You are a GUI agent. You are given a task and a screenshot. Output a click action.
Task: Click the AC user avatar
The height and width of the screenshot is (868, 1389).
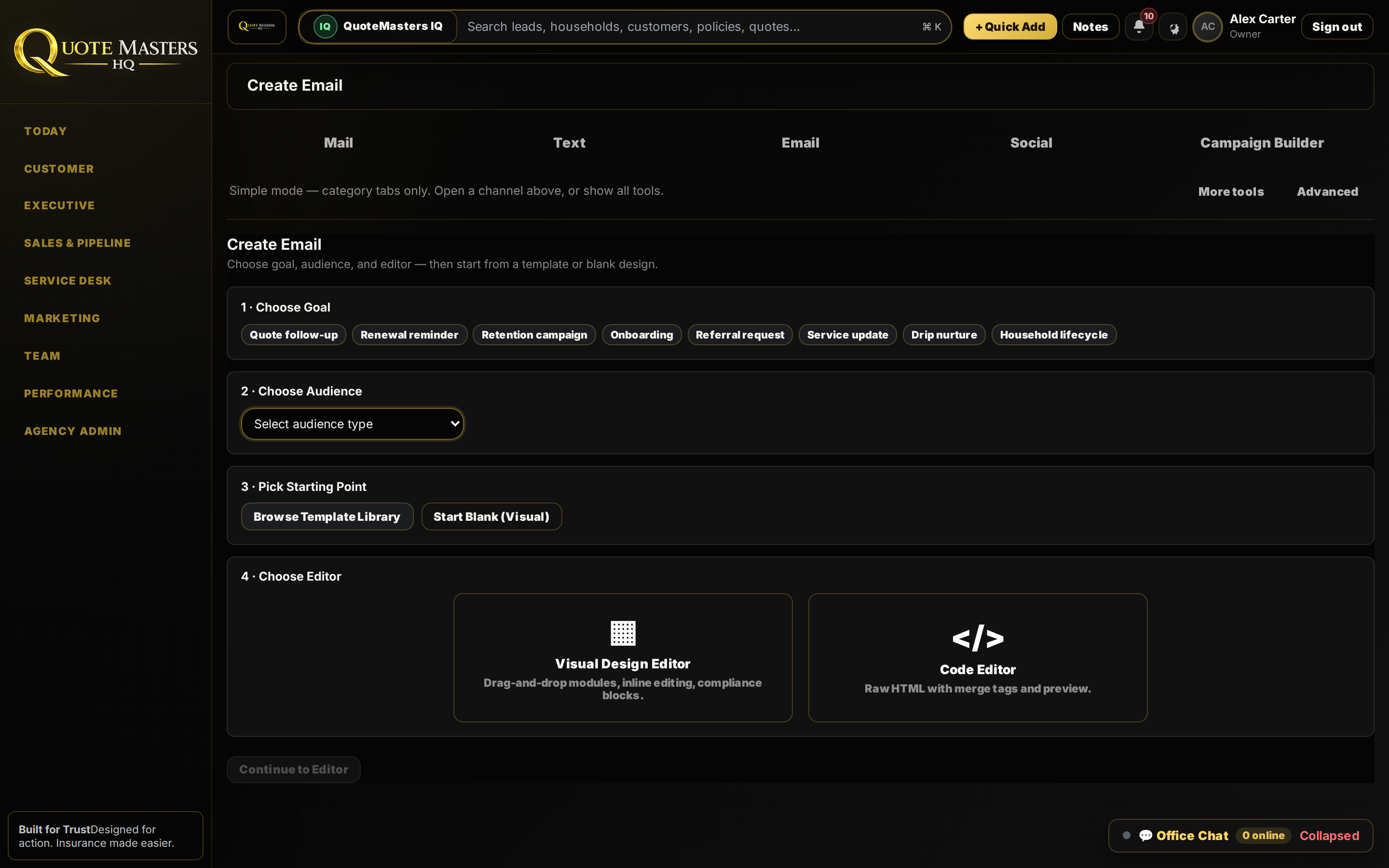coord(1208,27)
